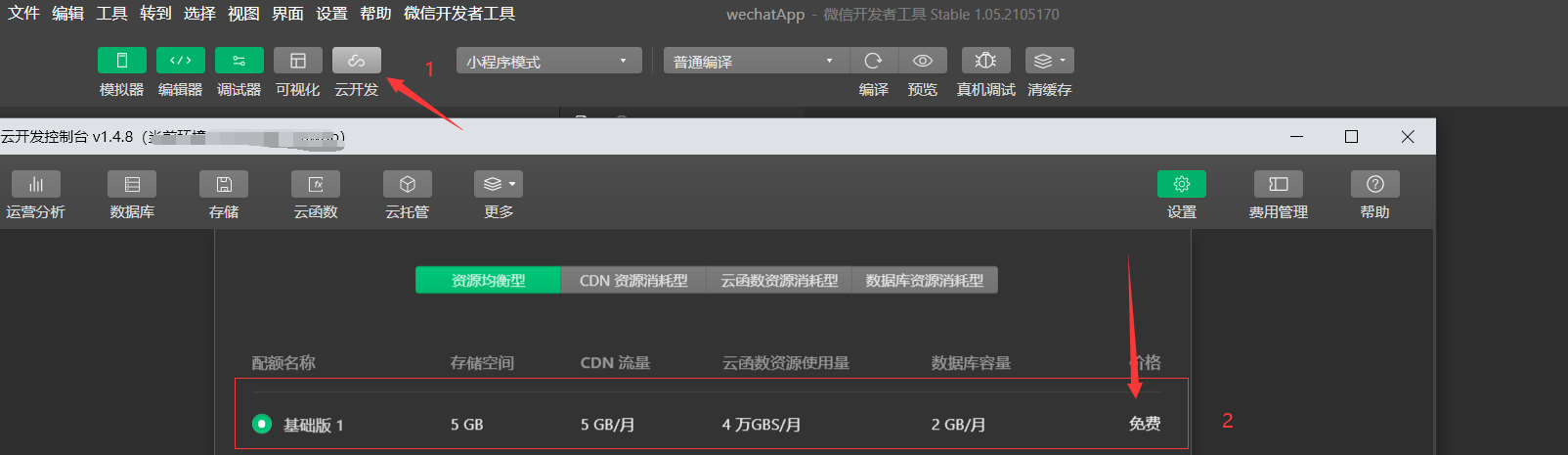Viewport: 1568px width, 455px height.
Task: Open the 微信开发者工具 menu
Action: pos(459,14)
